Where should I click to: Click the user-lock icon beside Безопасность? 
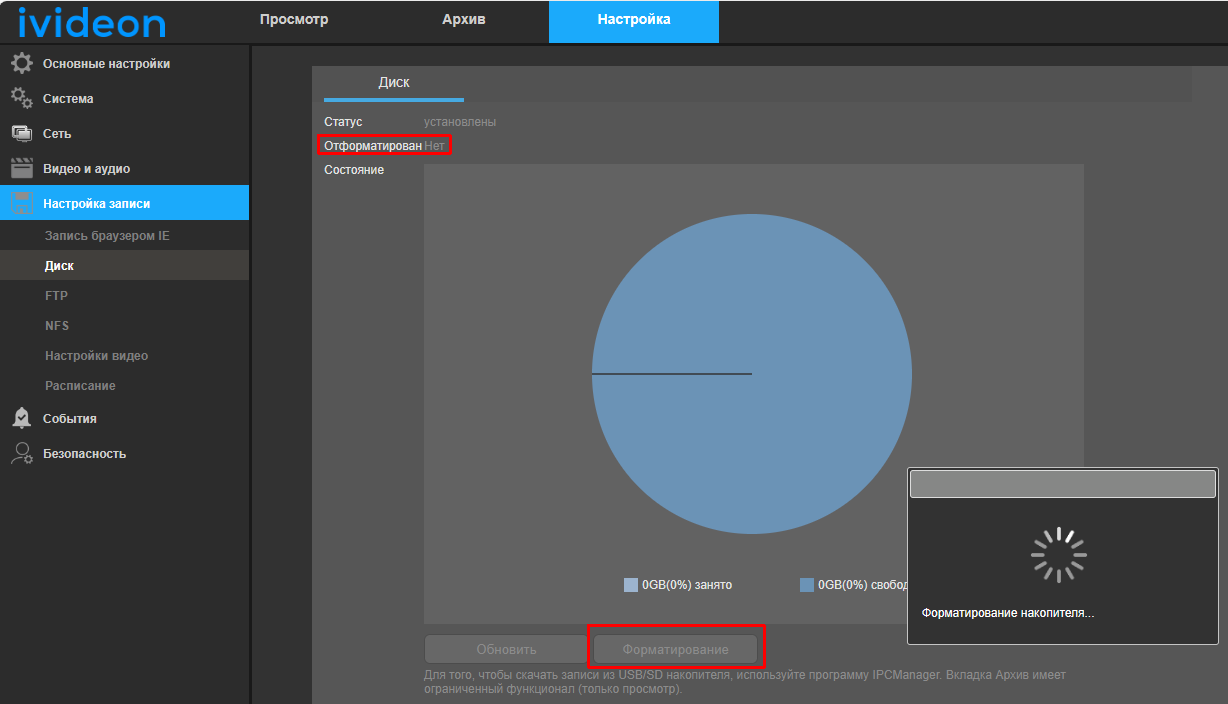pyautogui.click(x=22, y=453)
